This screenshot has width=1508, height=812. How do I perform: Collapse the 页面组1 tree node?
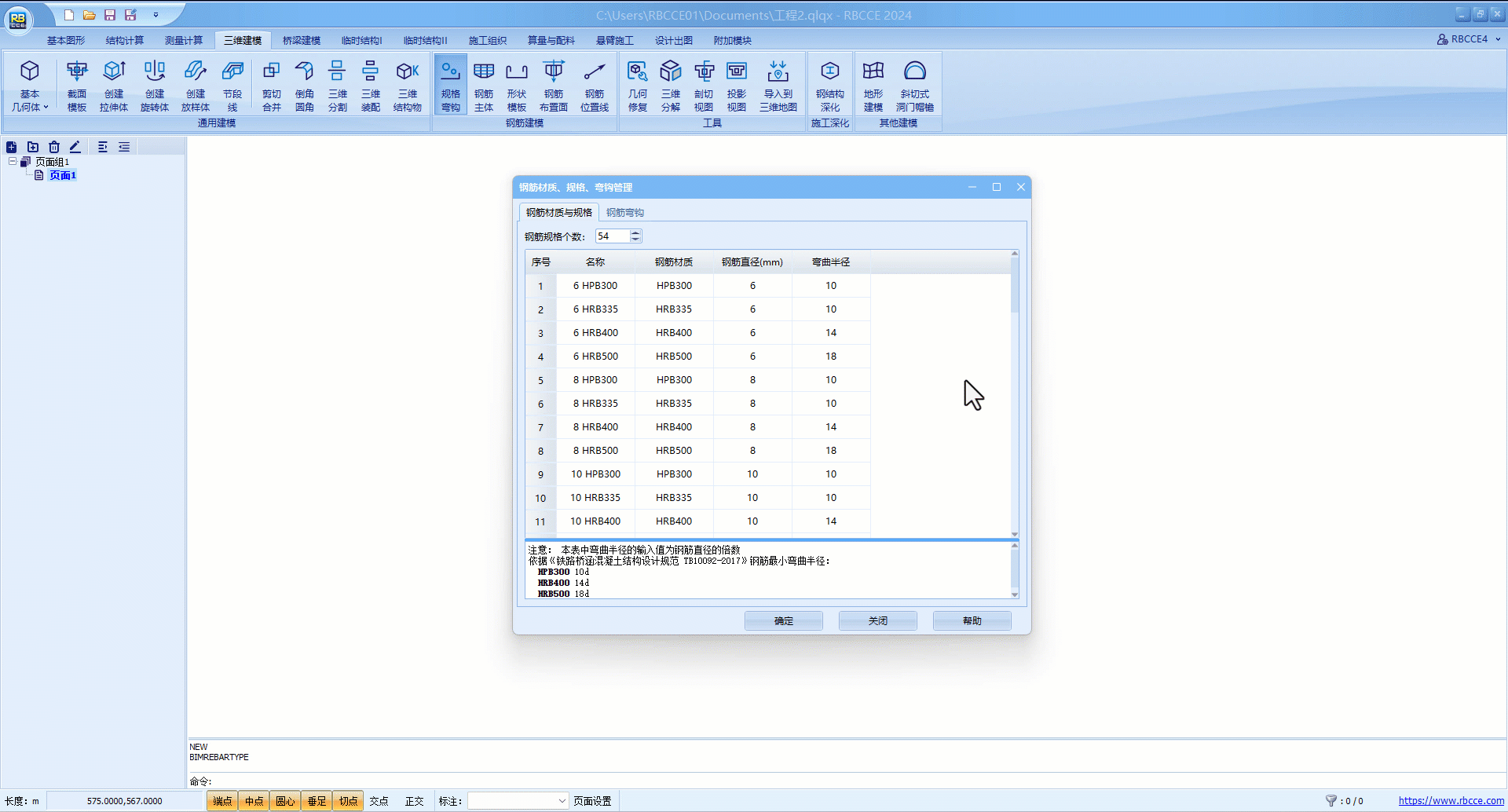pos(13,162)
